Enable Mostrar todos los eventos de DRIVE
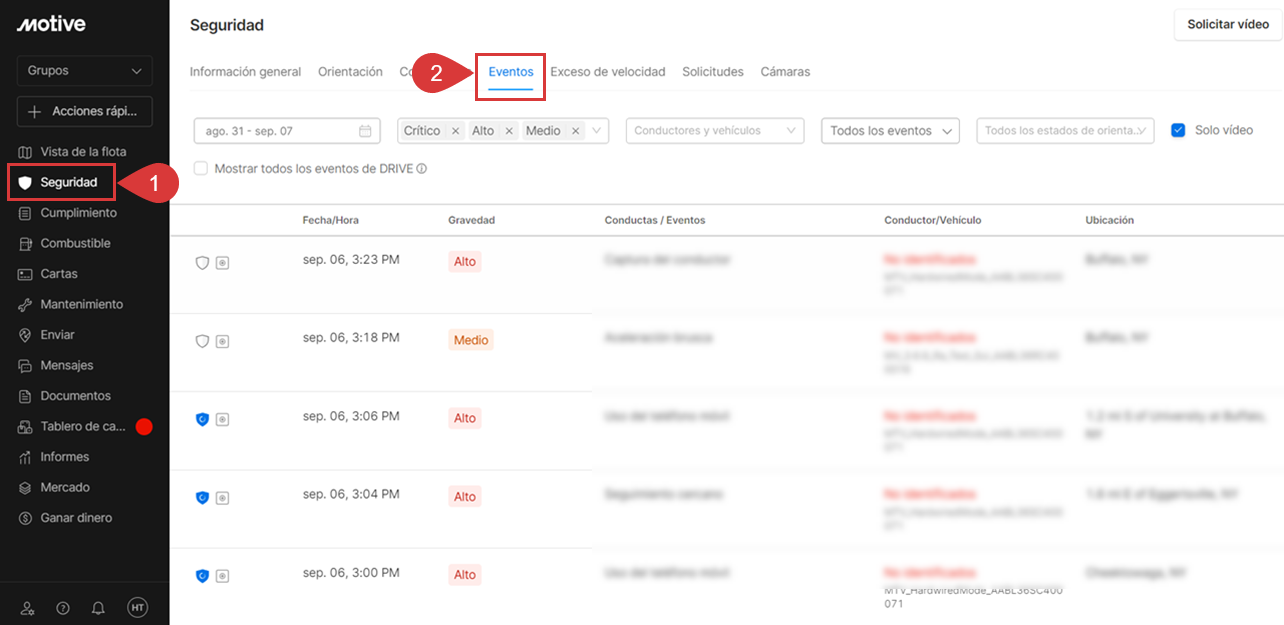 coord(201,169)
